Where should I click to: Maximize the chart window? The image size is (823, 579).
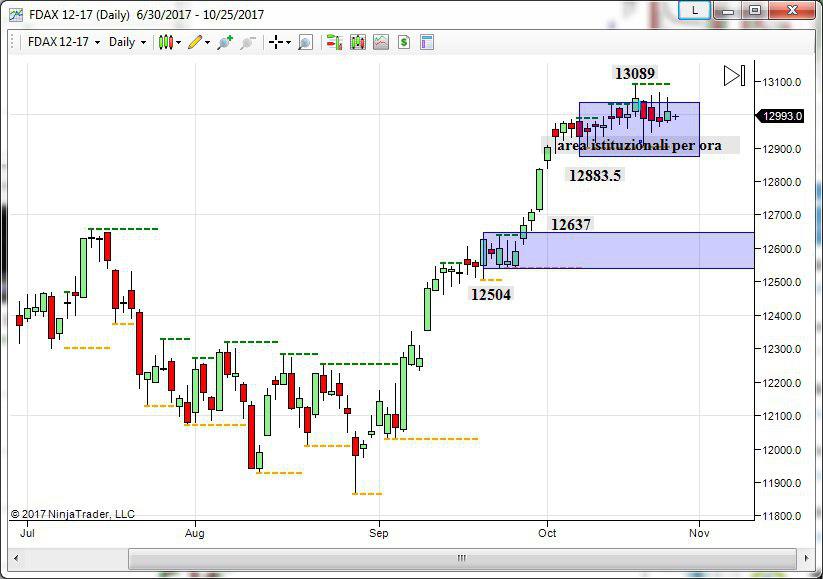tap(755, 10)
